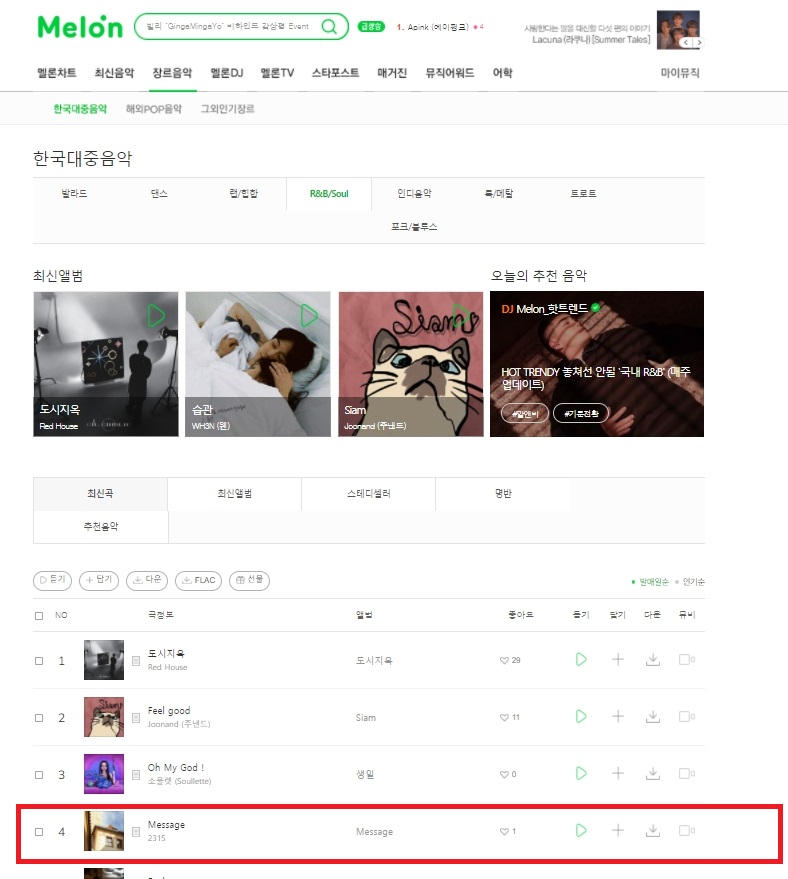
Task: Click the search magnifier icon
Action: (329, 26)
